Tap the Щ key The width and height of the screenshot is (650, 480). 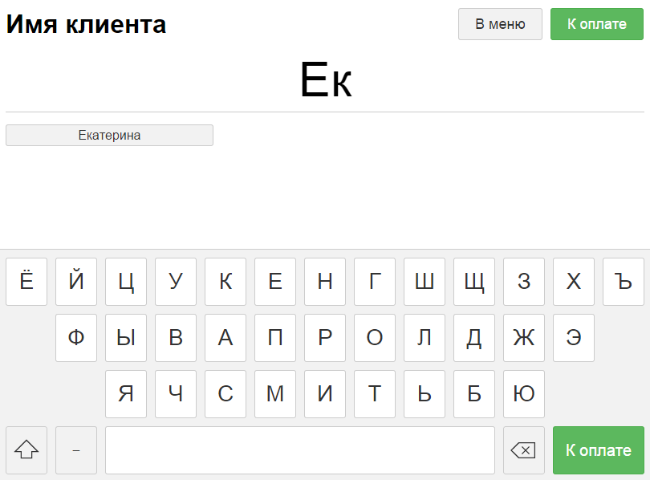coord(474,281)
